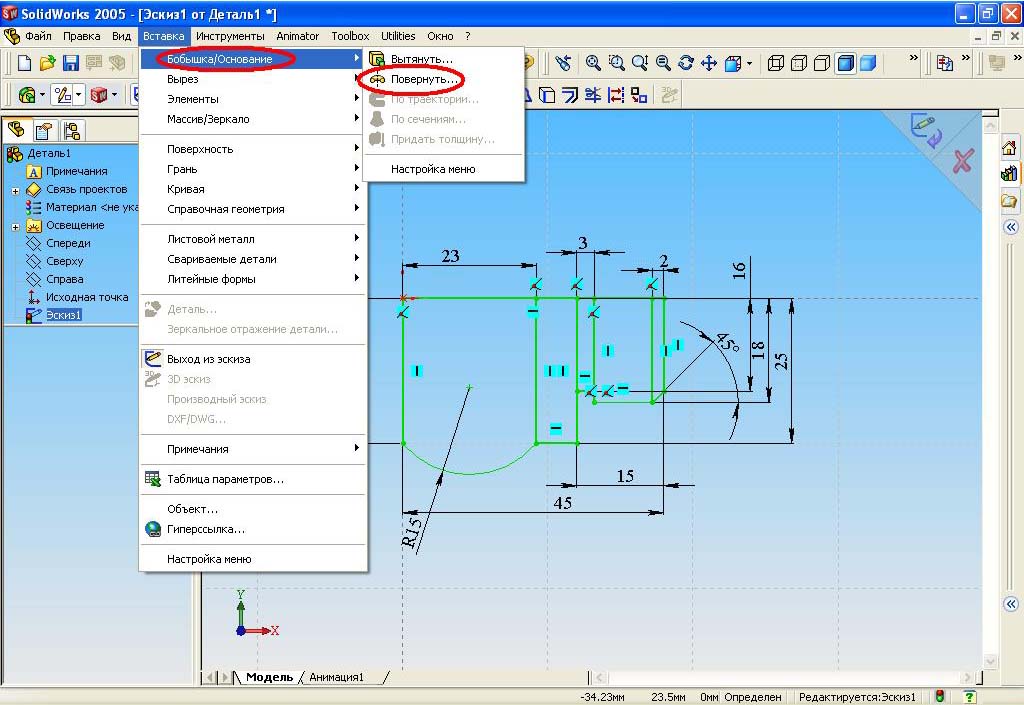This screenshot has width=1024, height=705.
Task: Open the File Explorer folder icon in right pane
Action: [1010, 200]
